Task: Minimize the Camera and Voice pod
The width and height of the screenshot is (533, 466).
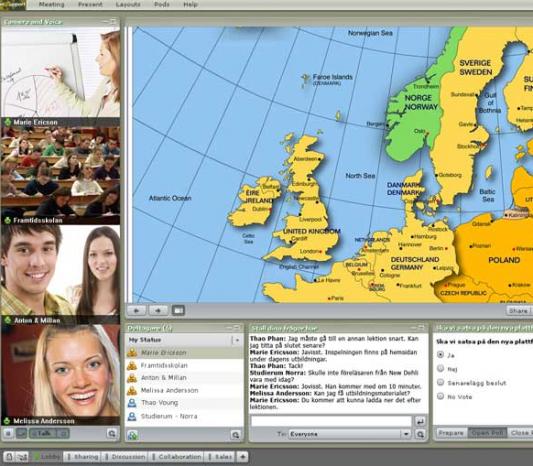Action: click(106, 22)
